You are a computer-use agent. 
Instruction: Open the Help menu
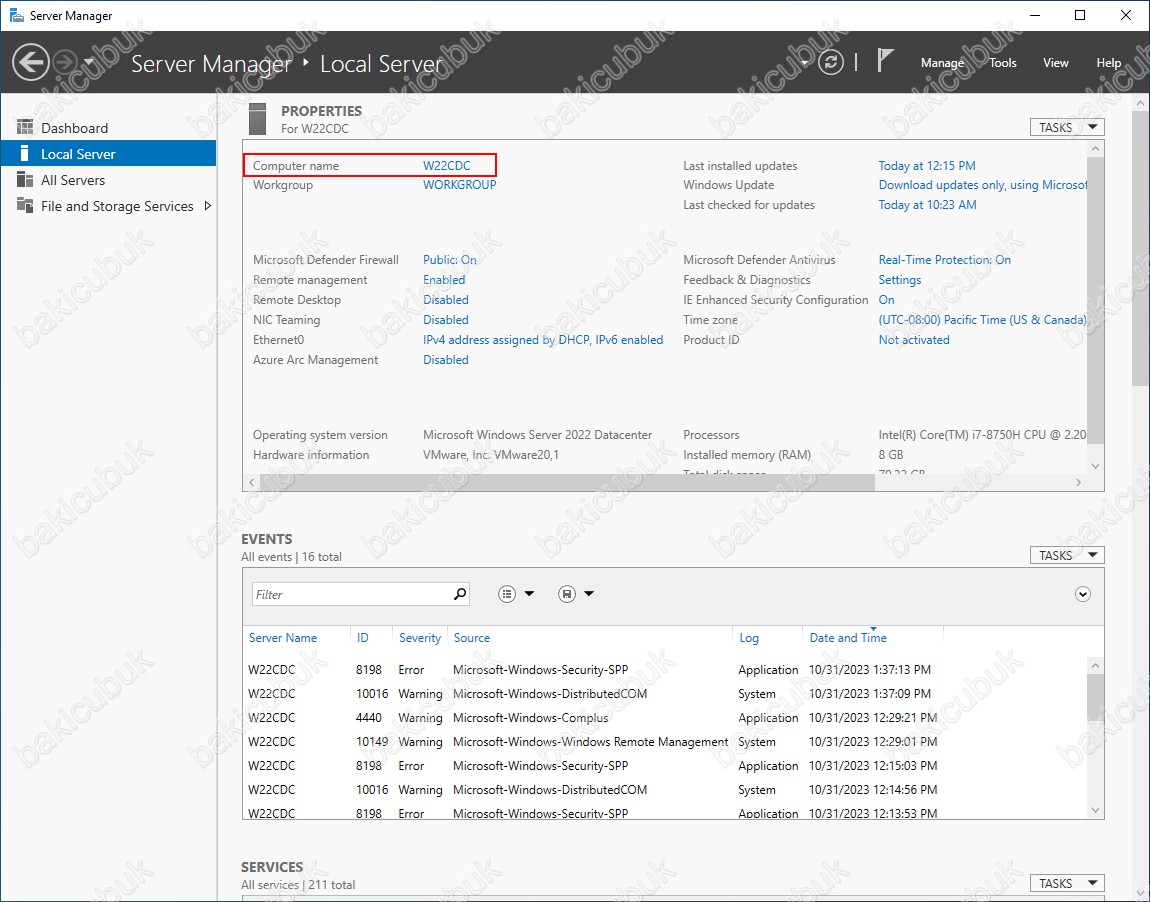click(x=1108, y=63)
